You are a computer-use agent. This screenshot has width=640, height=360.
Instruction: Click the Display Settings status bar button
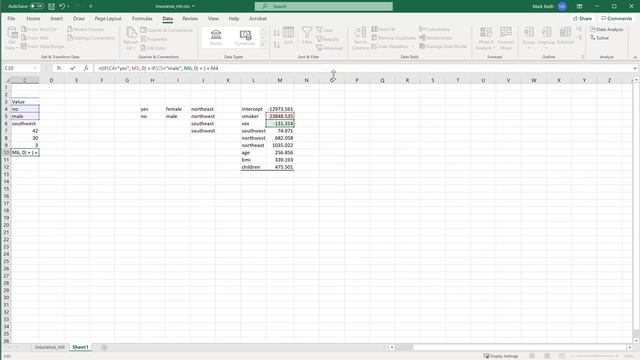point(501,356)
